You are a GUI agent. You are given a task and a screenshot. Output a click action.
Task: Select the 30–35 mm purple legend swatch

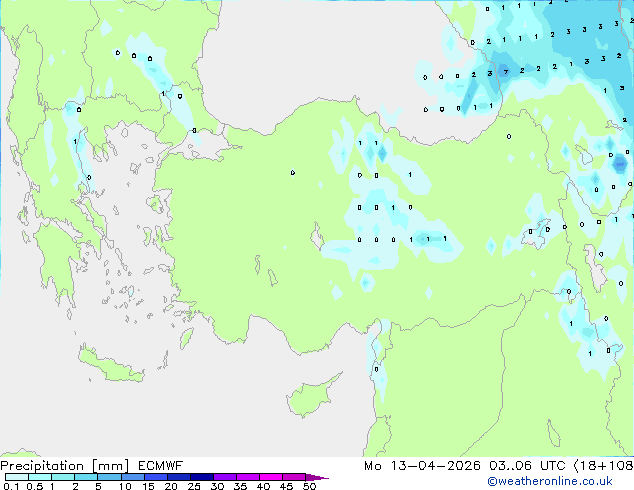224,477
